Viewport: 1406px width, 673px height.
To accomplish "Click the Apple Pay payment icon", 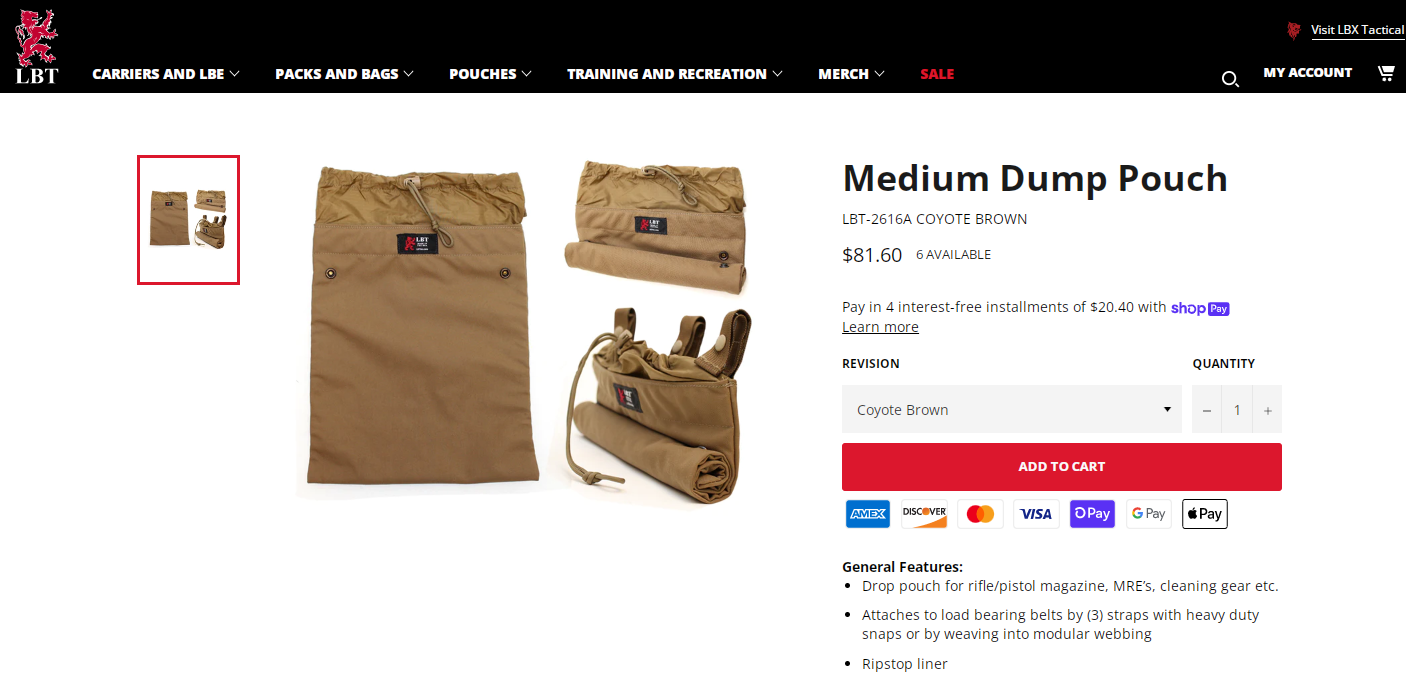I will click(x=1204, y=514).
